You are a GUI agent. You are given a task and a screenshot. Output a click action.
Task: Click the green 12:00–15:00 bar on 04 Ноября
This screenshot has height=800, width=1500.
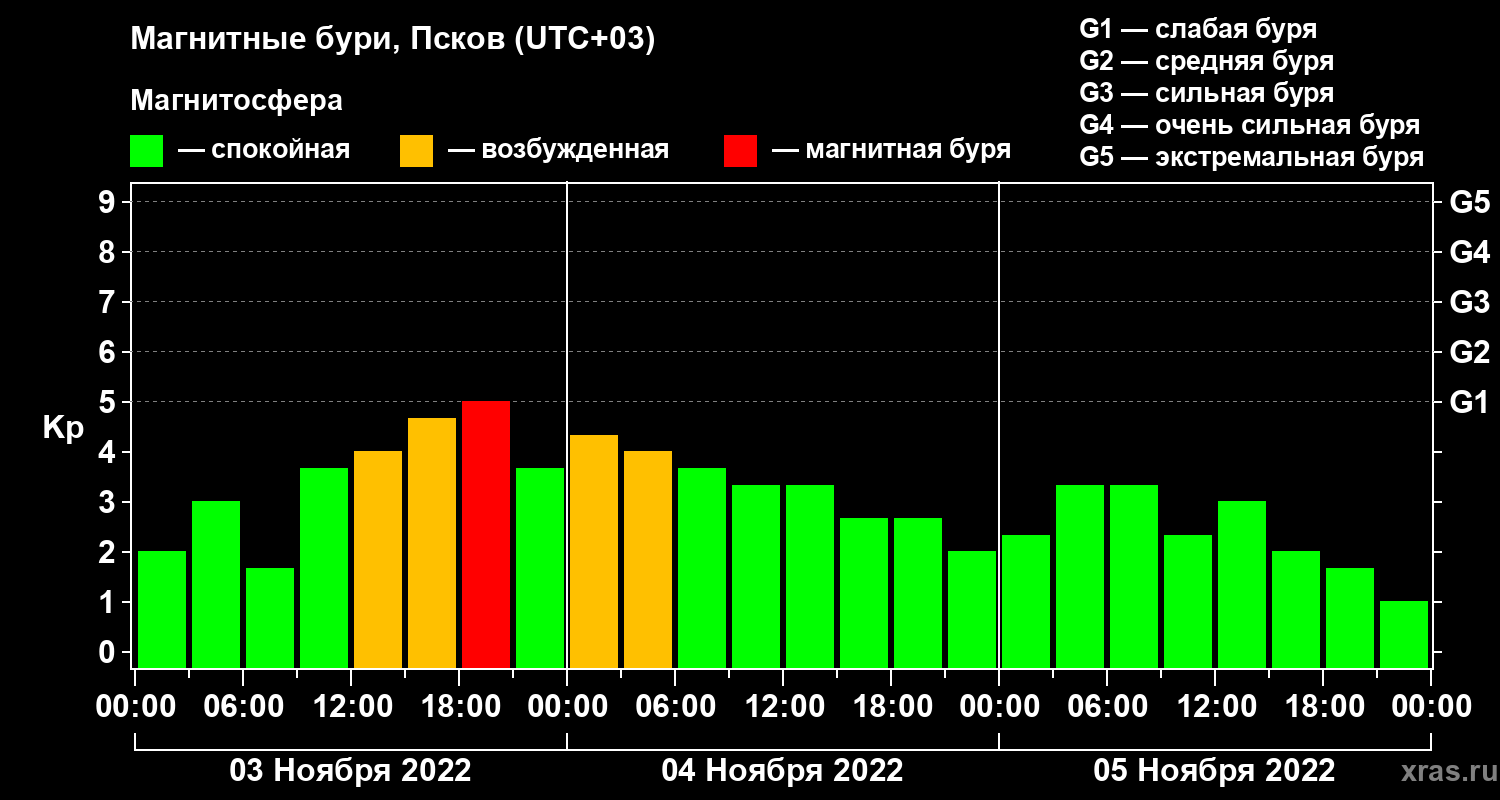coord(810,577)
